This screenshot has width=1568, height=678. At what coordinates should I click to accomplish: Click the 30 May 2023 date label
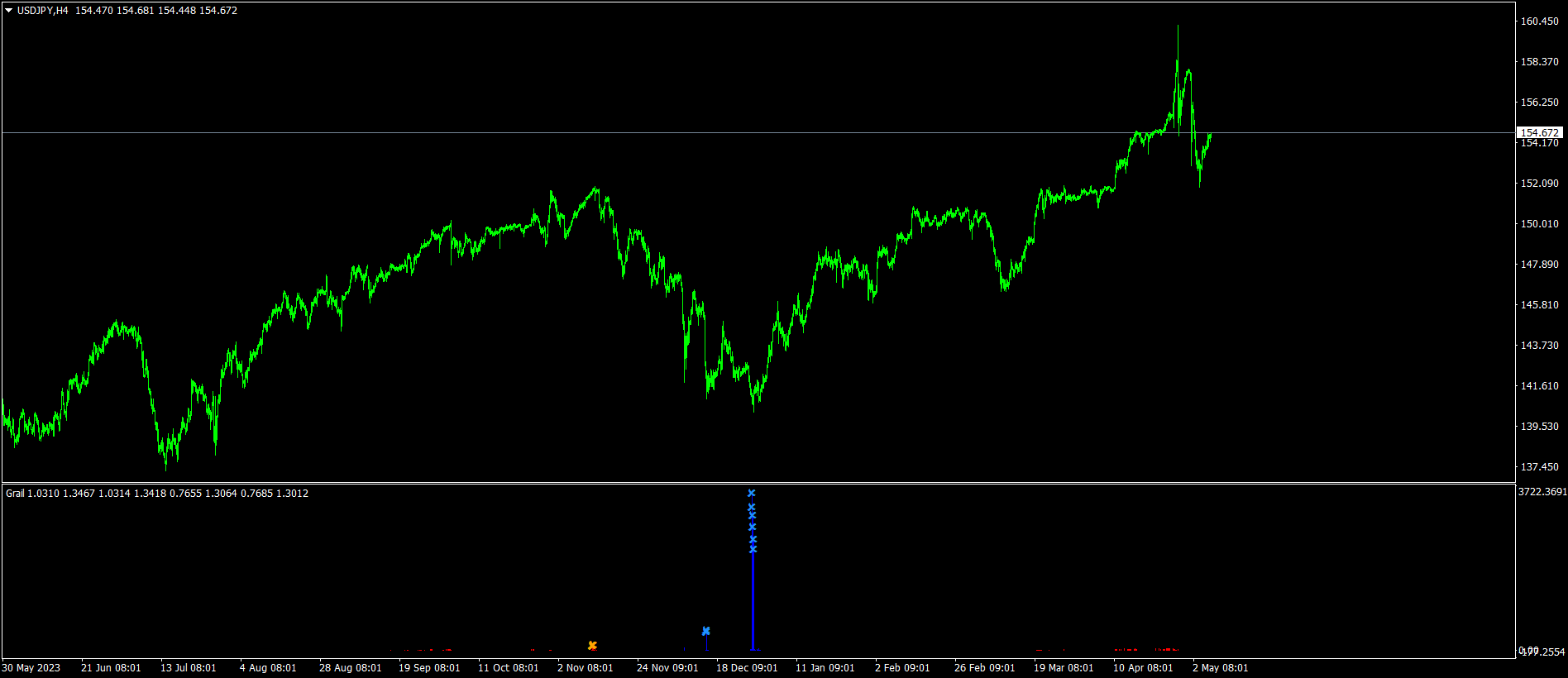pyautogui.click(x=31, y=668)
